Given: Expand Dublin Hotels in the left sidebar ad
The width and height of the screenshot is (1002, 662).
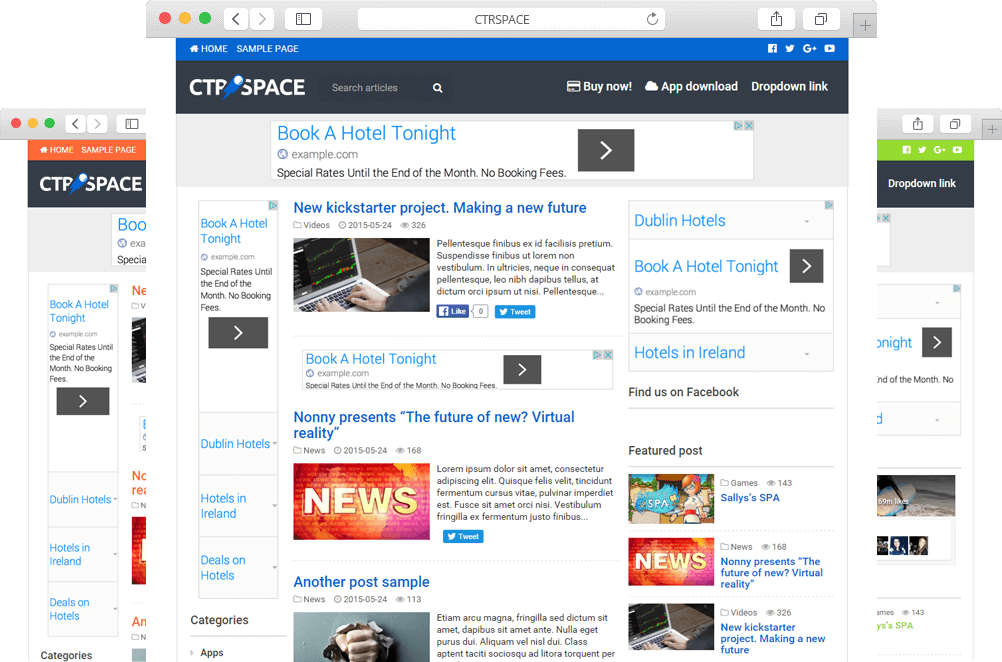Looking at the screenshot, I should point(238,443).
